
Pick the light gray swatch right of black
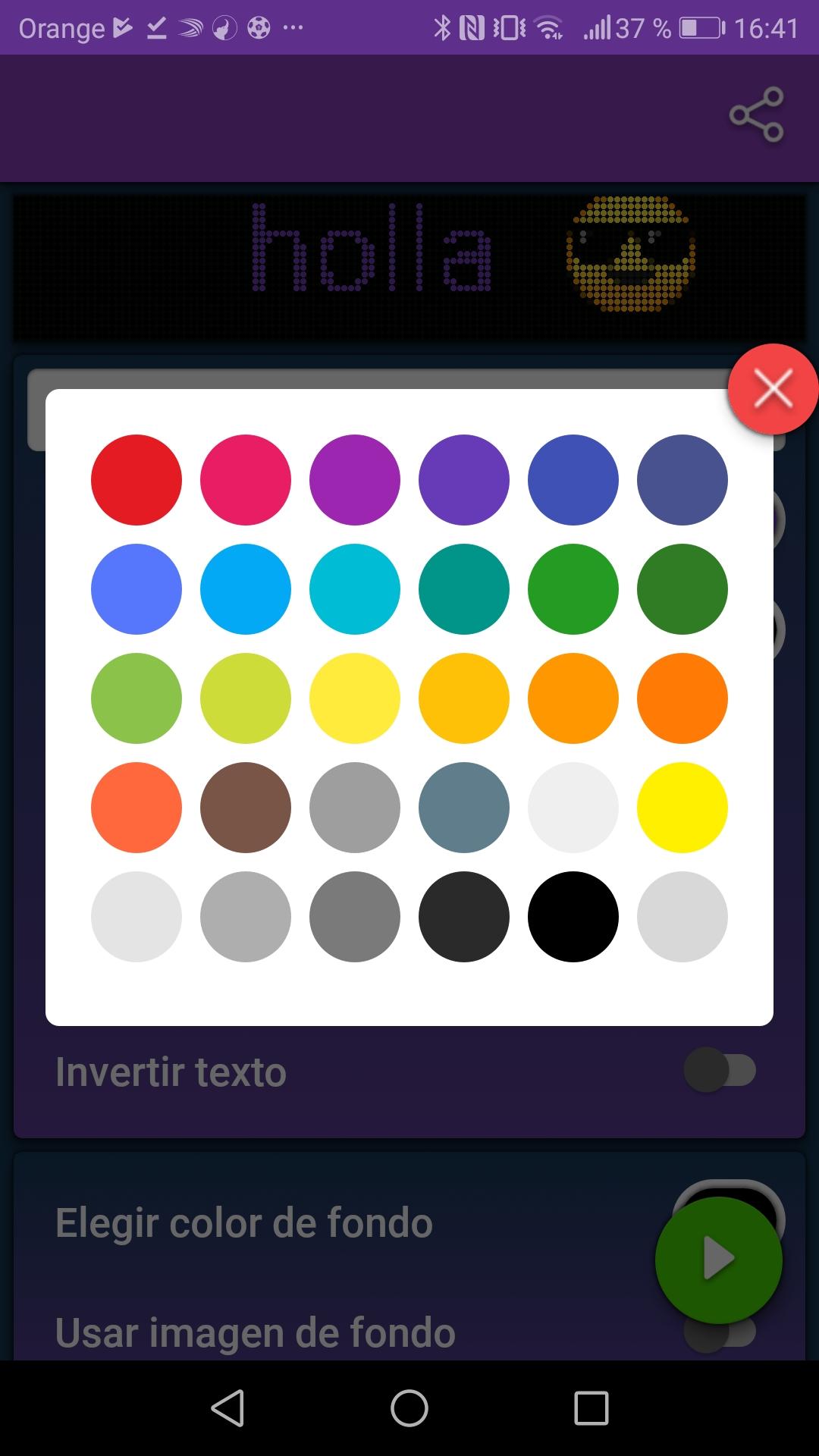coord(682,917)
